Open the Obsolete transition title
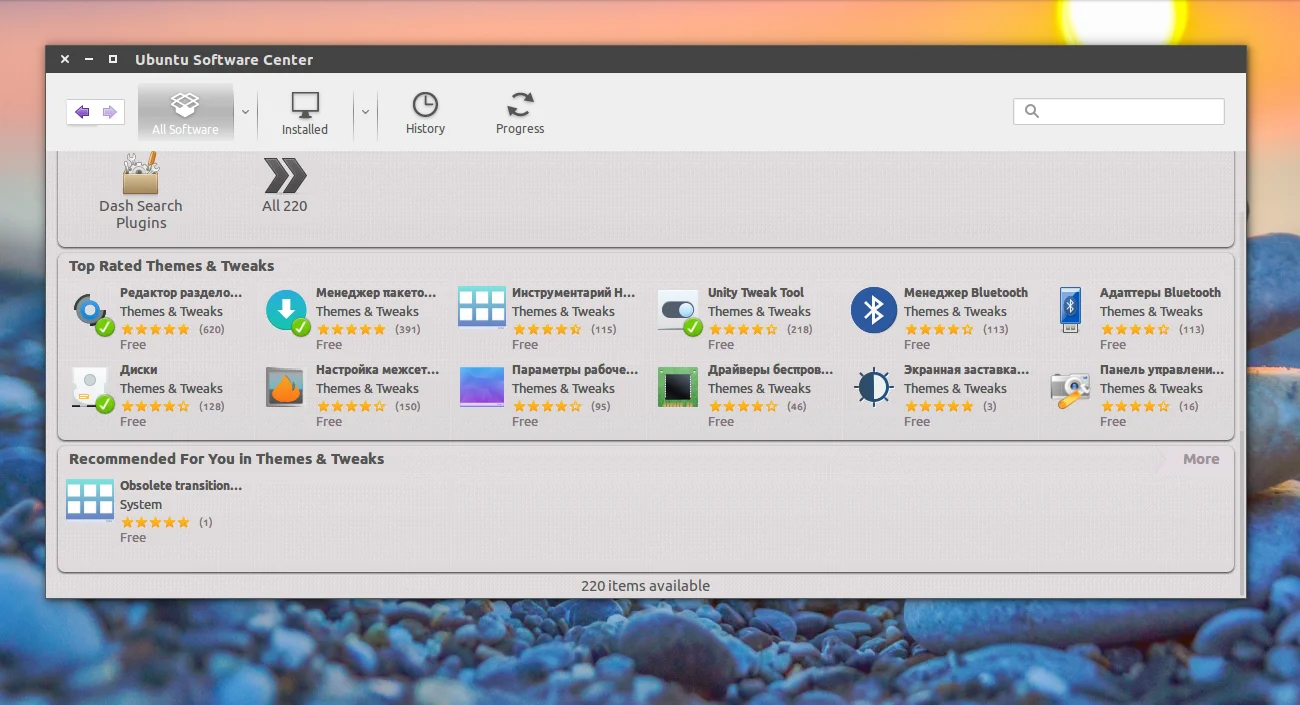The image size is (1300, 705). coord(181,486)
